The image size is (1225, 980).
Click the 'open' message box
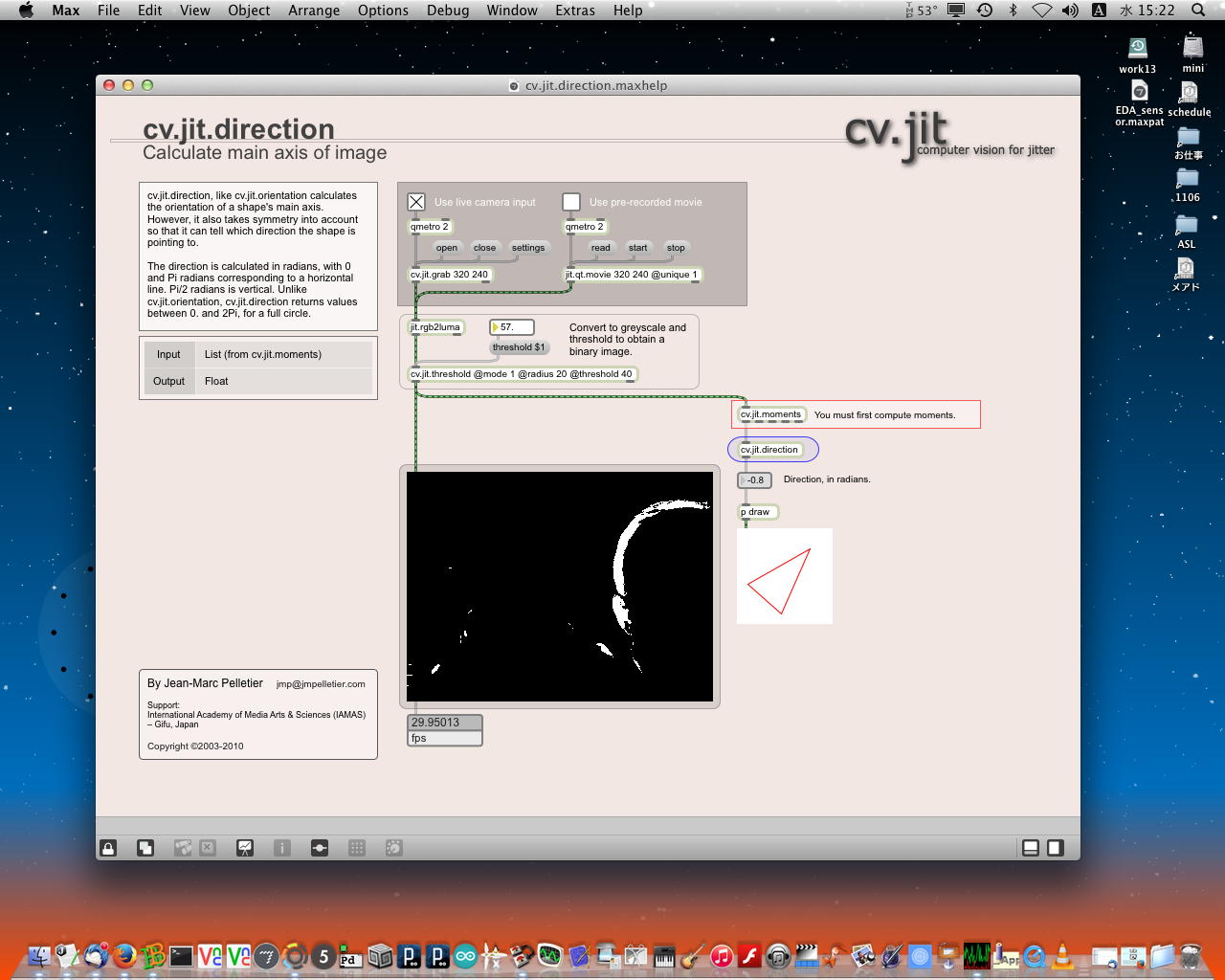(447, 248)
